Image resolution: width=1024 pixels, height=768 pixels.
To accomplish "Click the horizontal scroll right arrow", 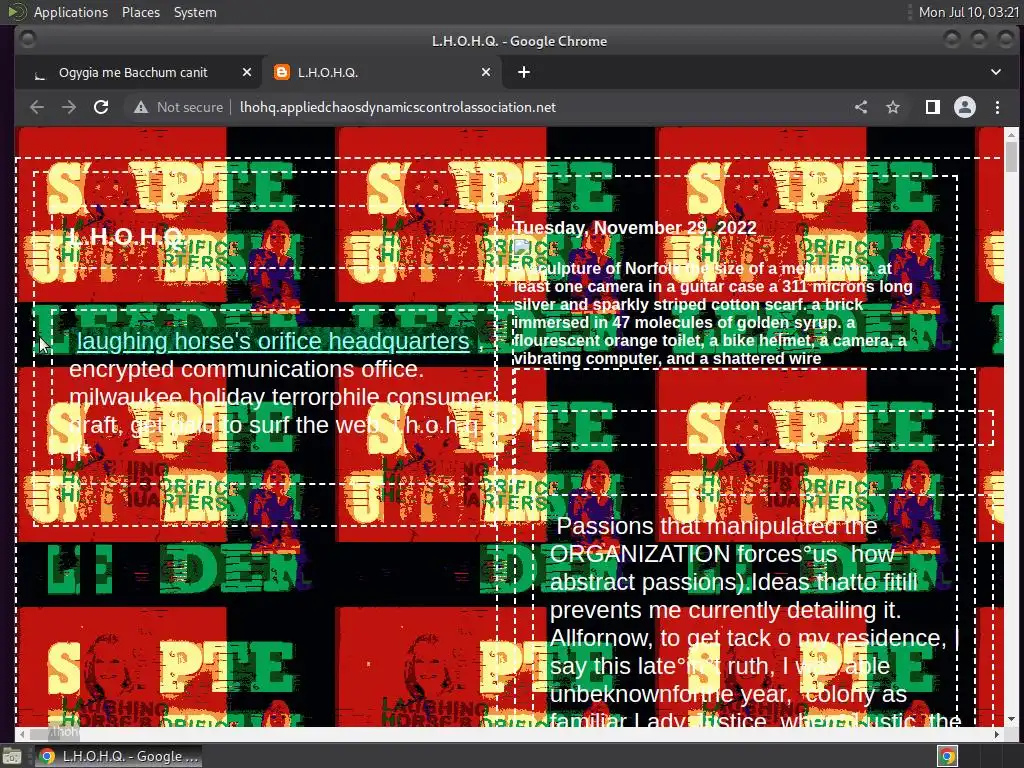I will click(997, 734).
